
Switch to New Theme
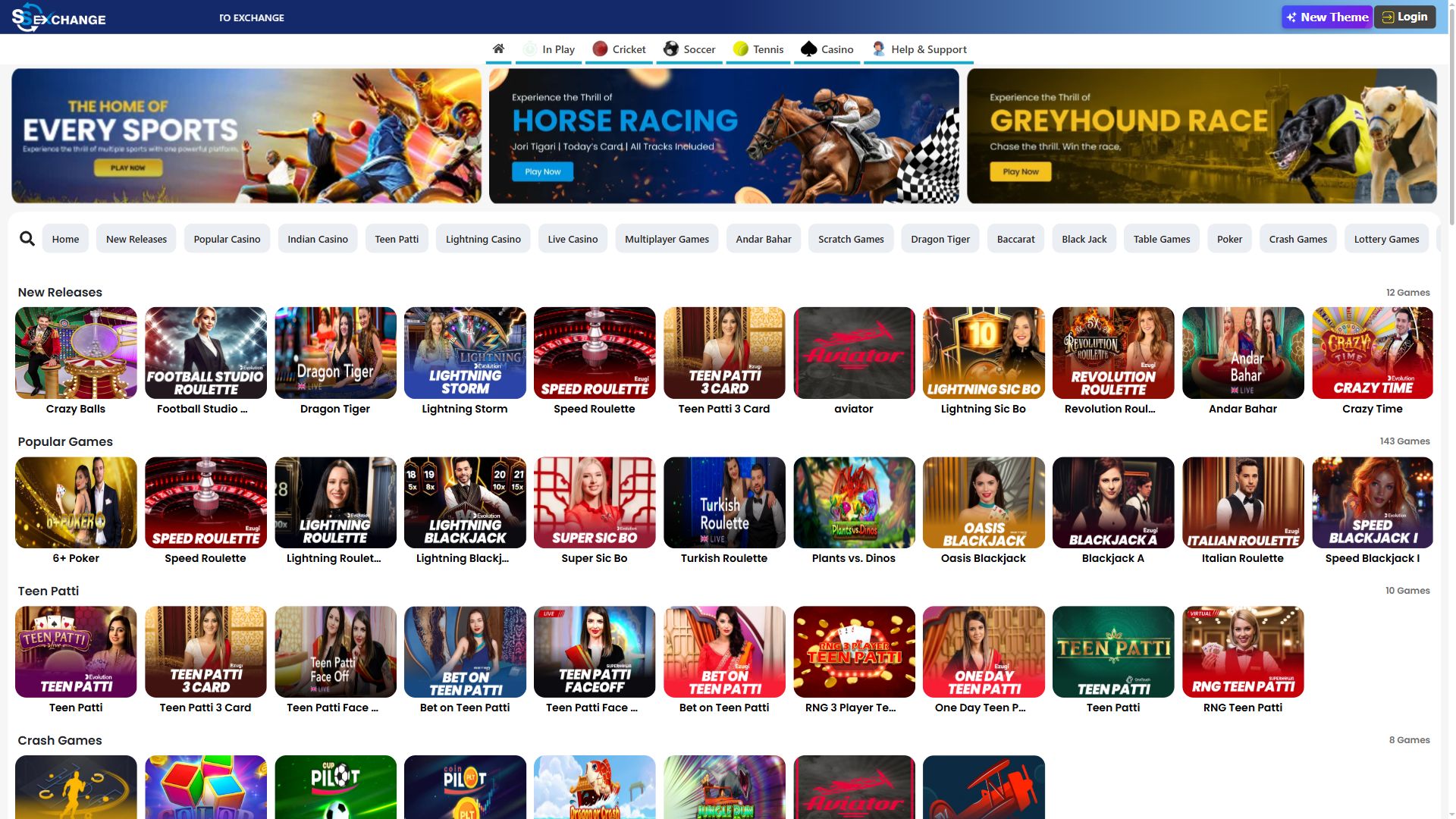click(1327, 17)
